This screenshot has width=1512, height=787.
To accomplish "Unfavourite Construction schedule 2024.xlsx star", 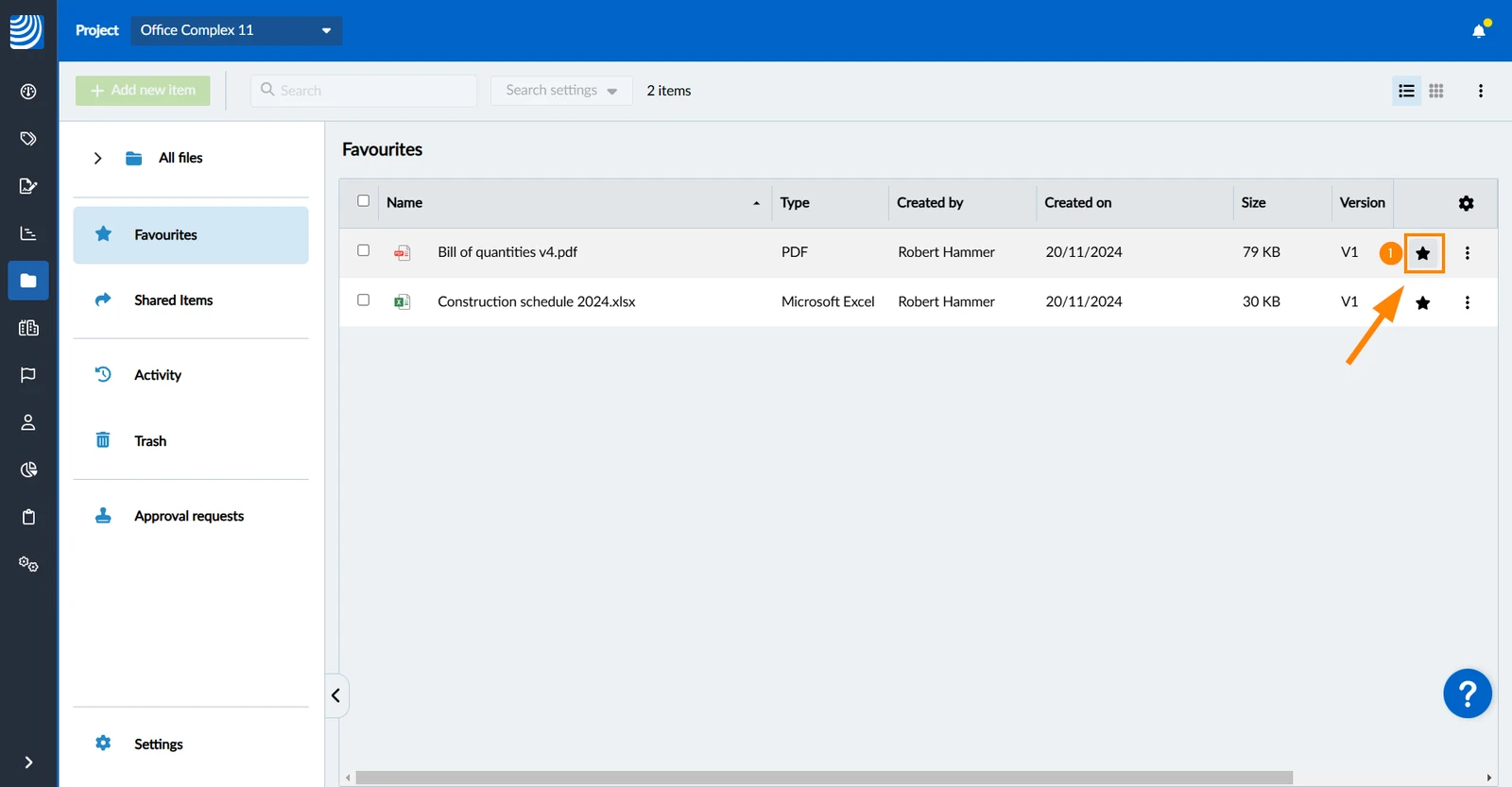I will (x=1423, y=303).
